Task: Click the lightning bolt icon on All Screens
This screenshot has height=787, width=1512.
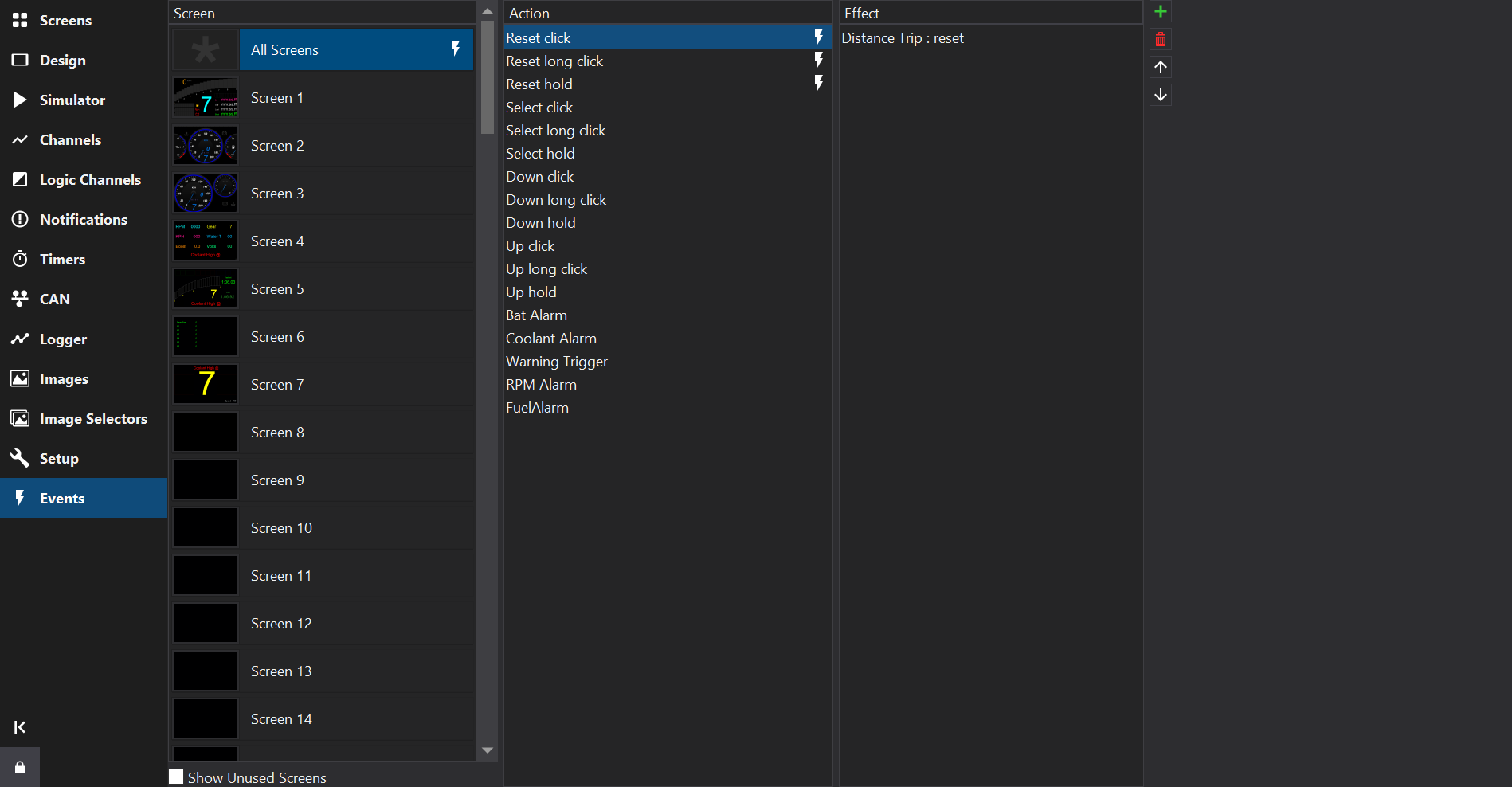Action: click(456, 49)
